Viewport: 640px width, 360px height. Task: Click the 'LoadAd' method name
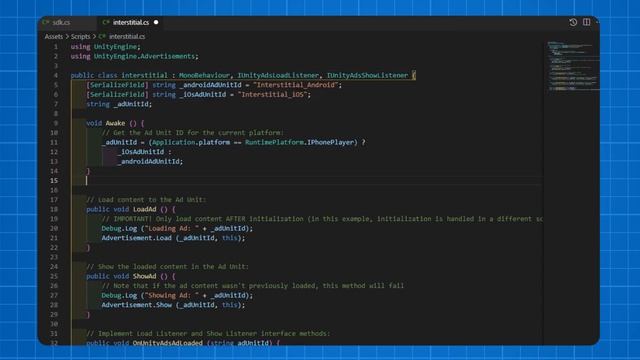pyautogui.click(x=144, y=209)
